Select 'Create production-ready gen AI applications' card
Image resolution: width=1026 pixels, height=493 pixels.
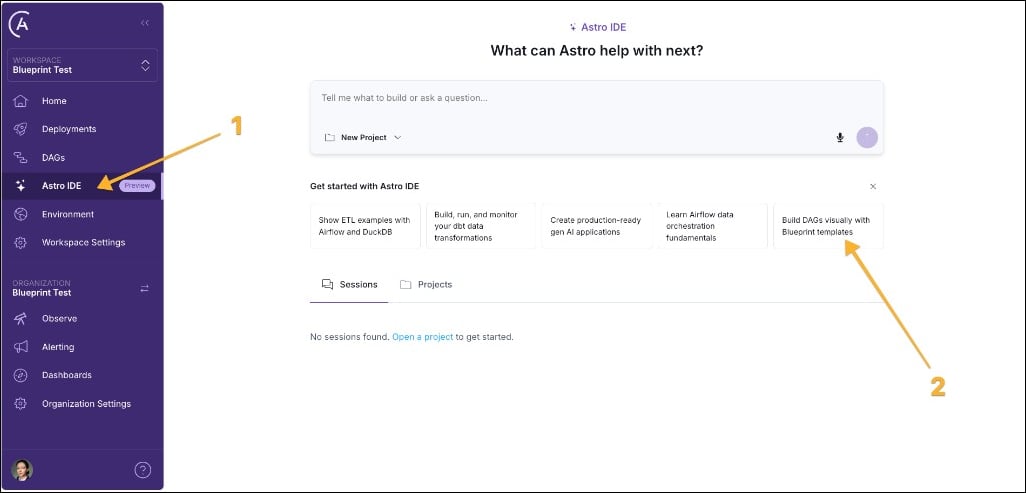(597, 226)
